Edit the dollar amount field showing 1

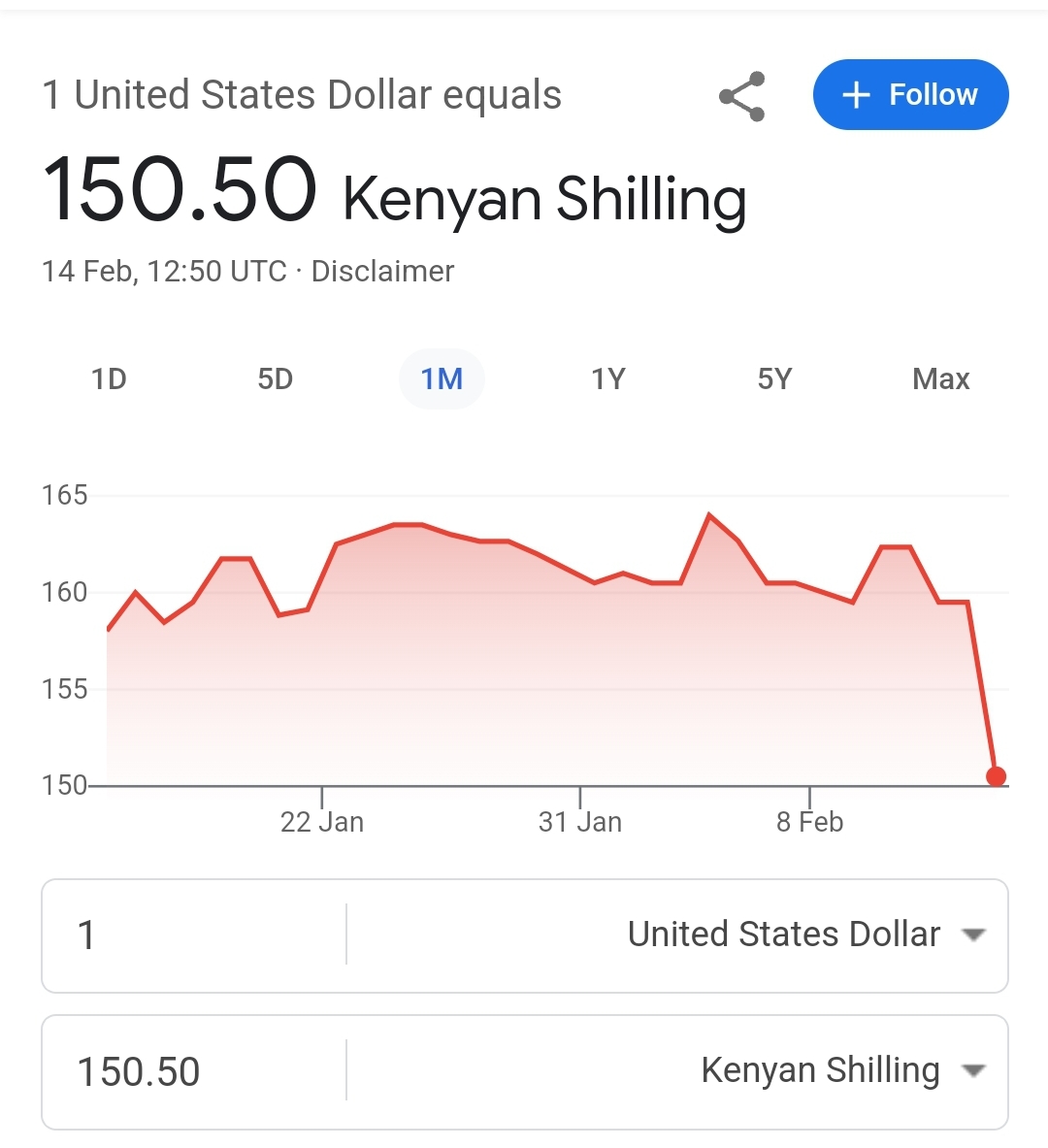194,935
